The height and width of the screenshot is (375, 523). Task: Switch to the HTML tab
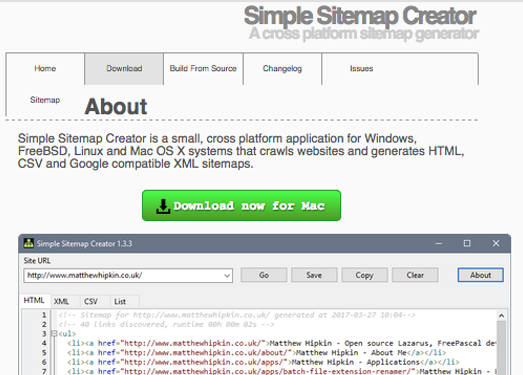[x=34, y=300]
